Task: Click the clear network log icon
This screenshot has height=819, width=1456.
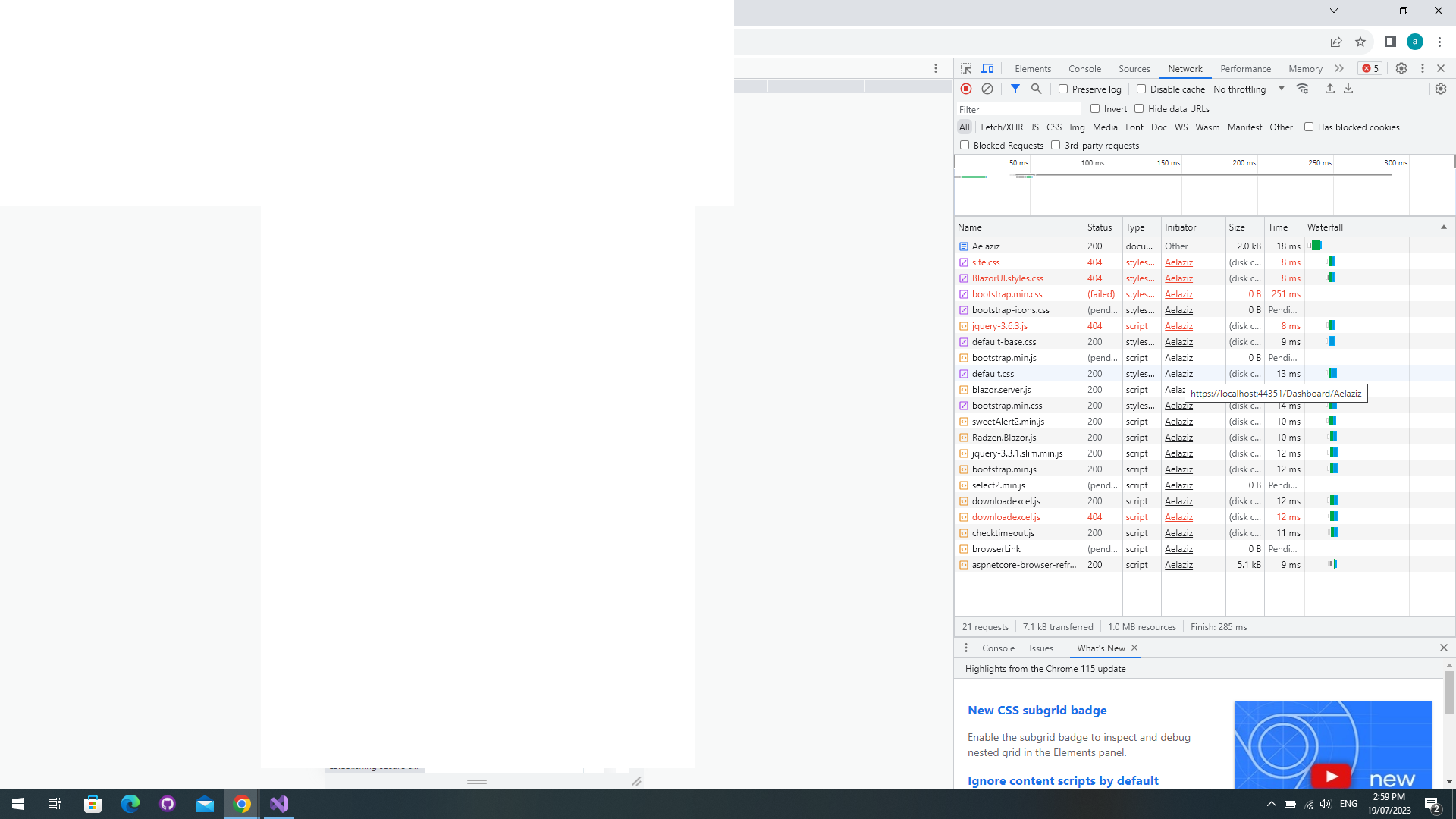Action: [x=987, y=89]
